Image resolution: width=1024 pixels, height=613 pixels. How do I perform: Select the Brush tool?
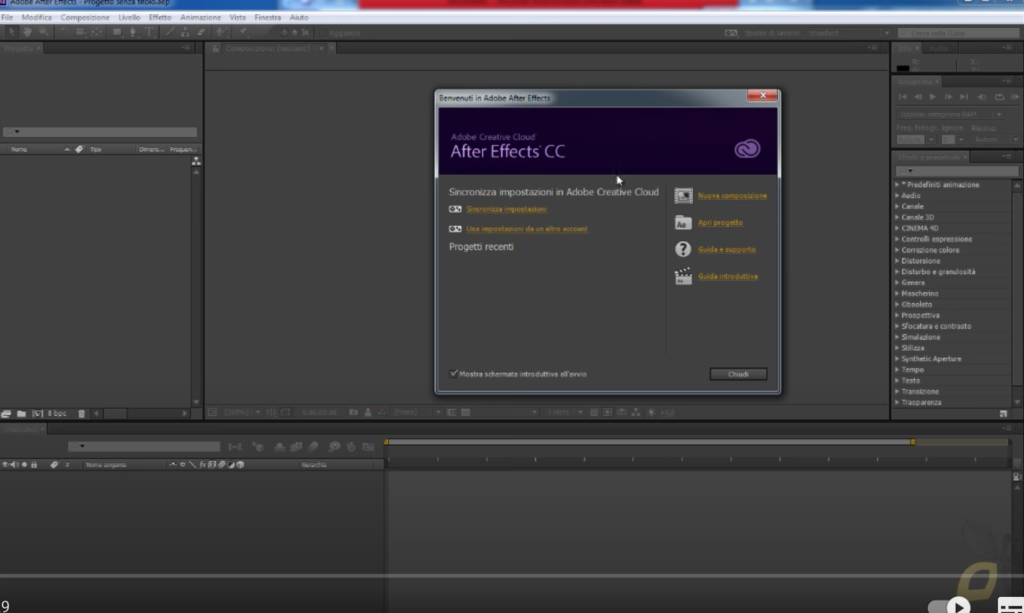(170, 32)
